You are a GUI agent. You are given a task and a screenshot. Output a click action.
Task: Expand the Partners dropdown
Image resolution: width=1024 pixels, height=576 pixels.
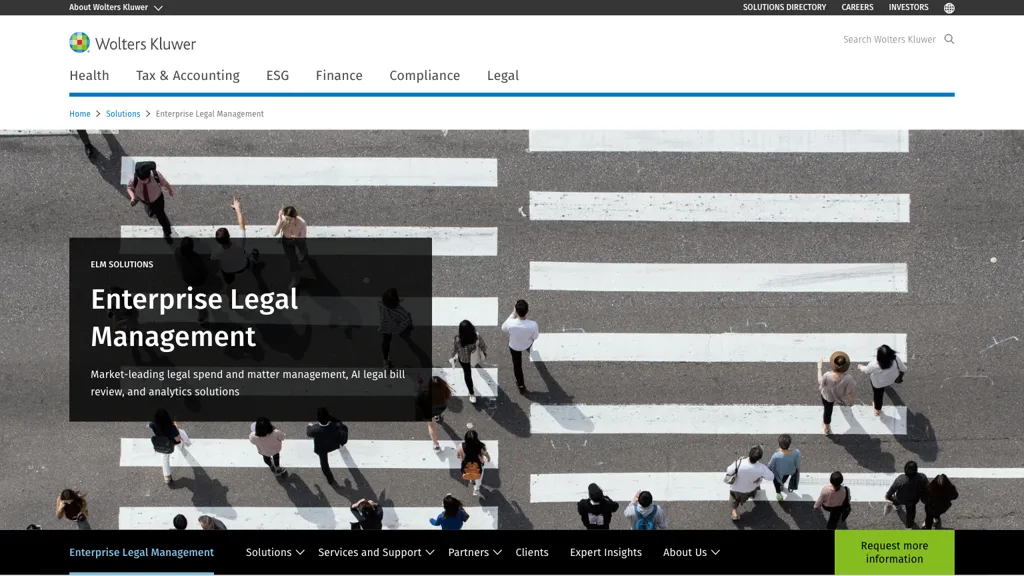coord(475,552)
